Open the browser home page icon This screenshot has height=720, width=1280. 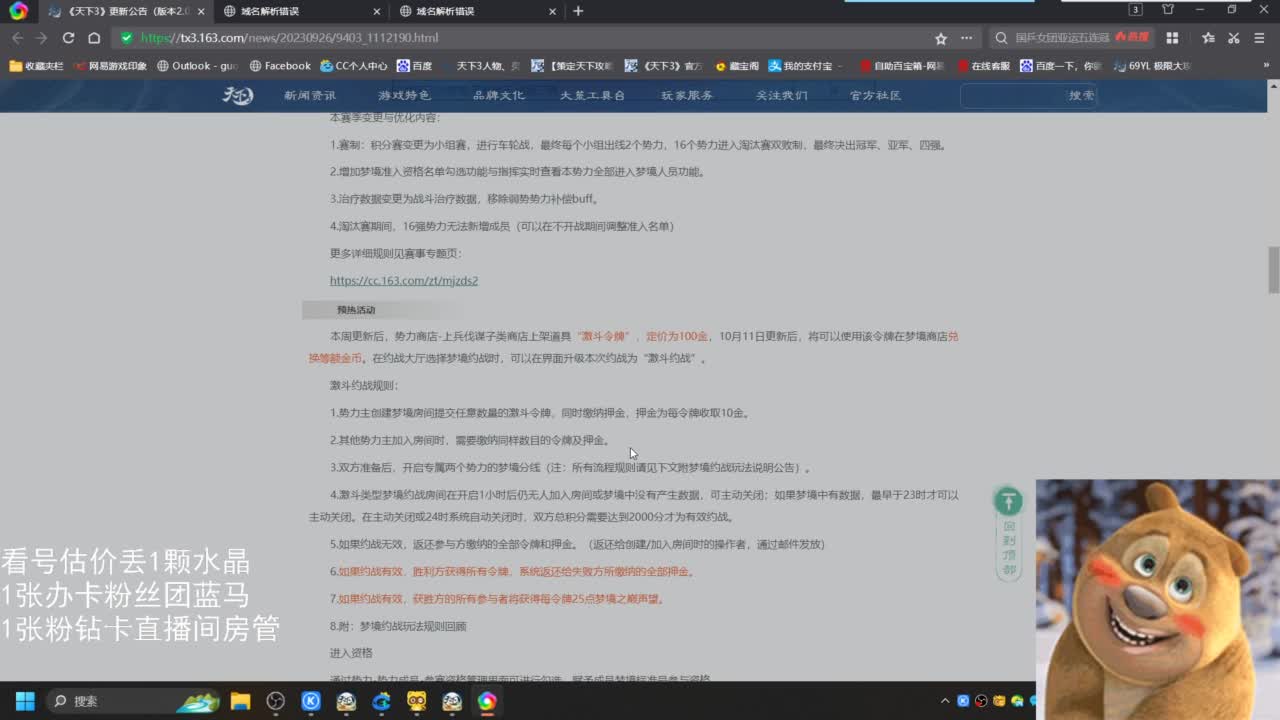[x=94, y=38]
